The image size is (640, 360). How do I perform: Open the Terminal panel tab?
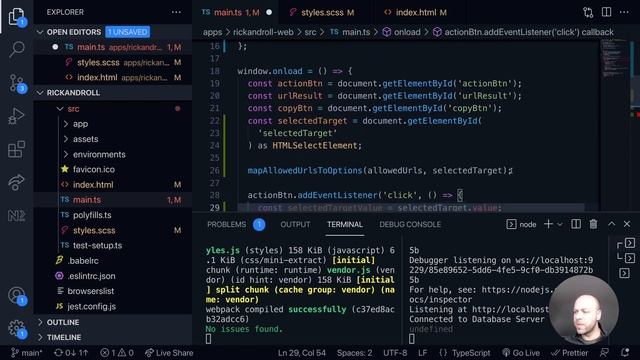[345, 224]
